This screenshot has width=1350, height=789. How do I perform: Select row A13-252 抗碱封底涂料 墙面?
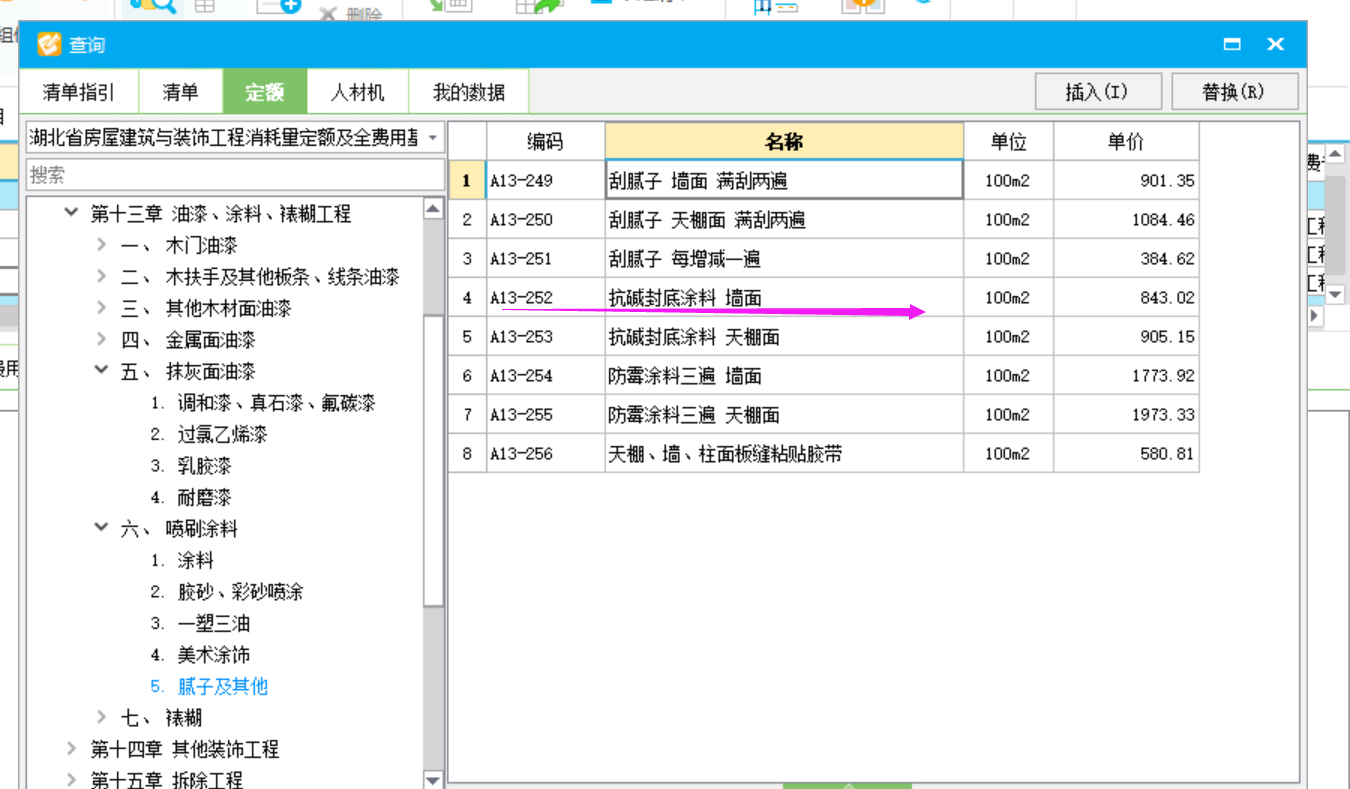823,298
